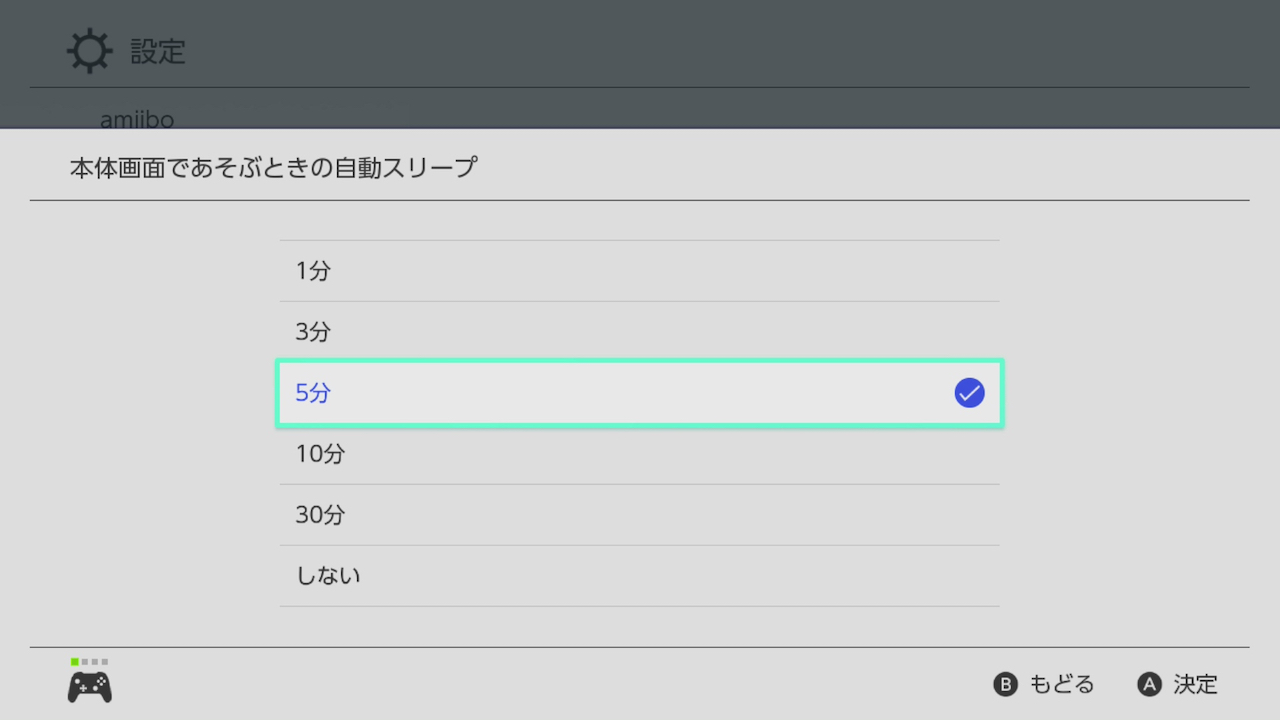1280x720 pixels.
Task: Pick the 30分 sleep option
Action: click(x=640, y=515)
